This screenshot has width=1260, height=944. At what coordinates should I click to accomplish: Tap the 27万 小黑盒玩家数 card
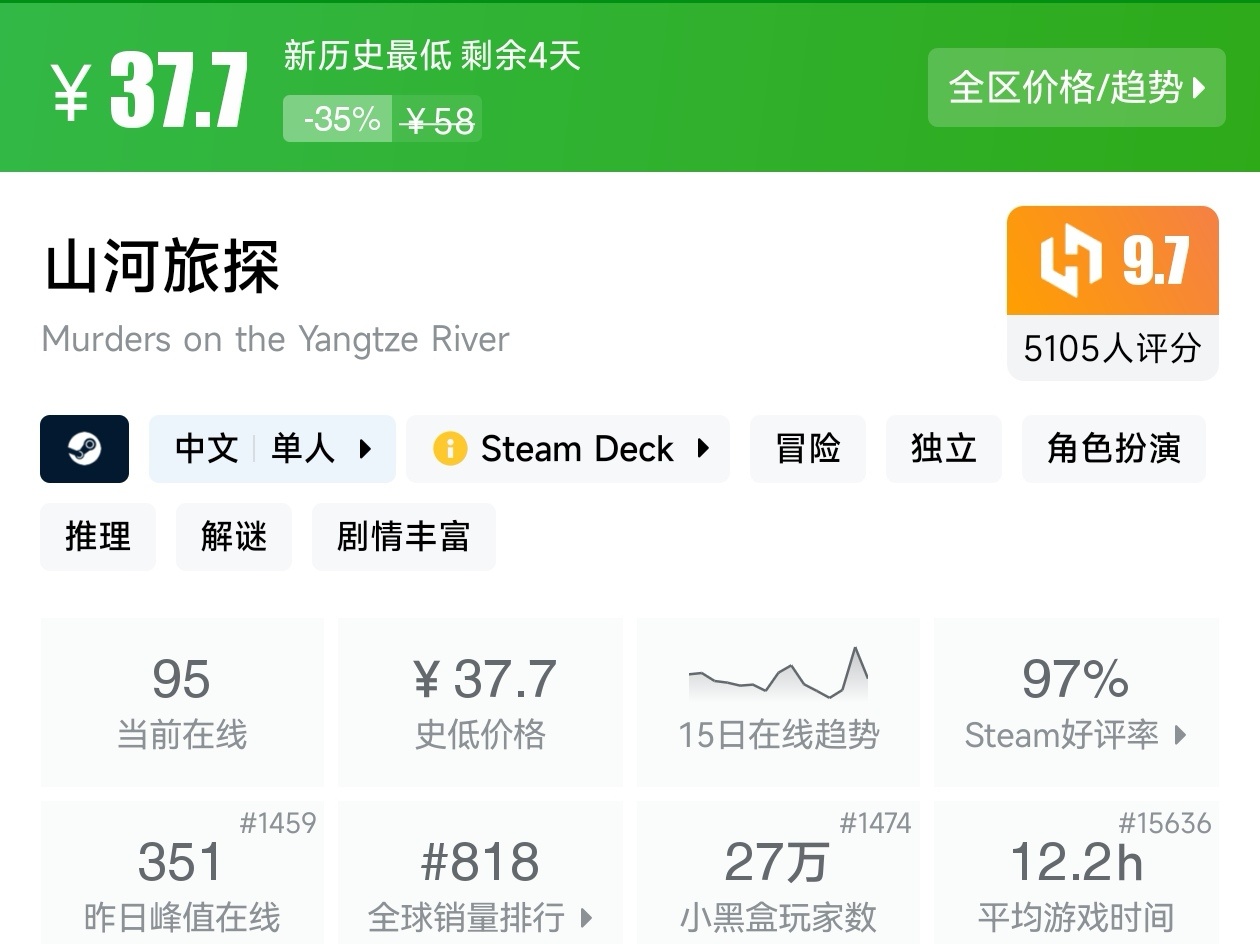(778, 872)
